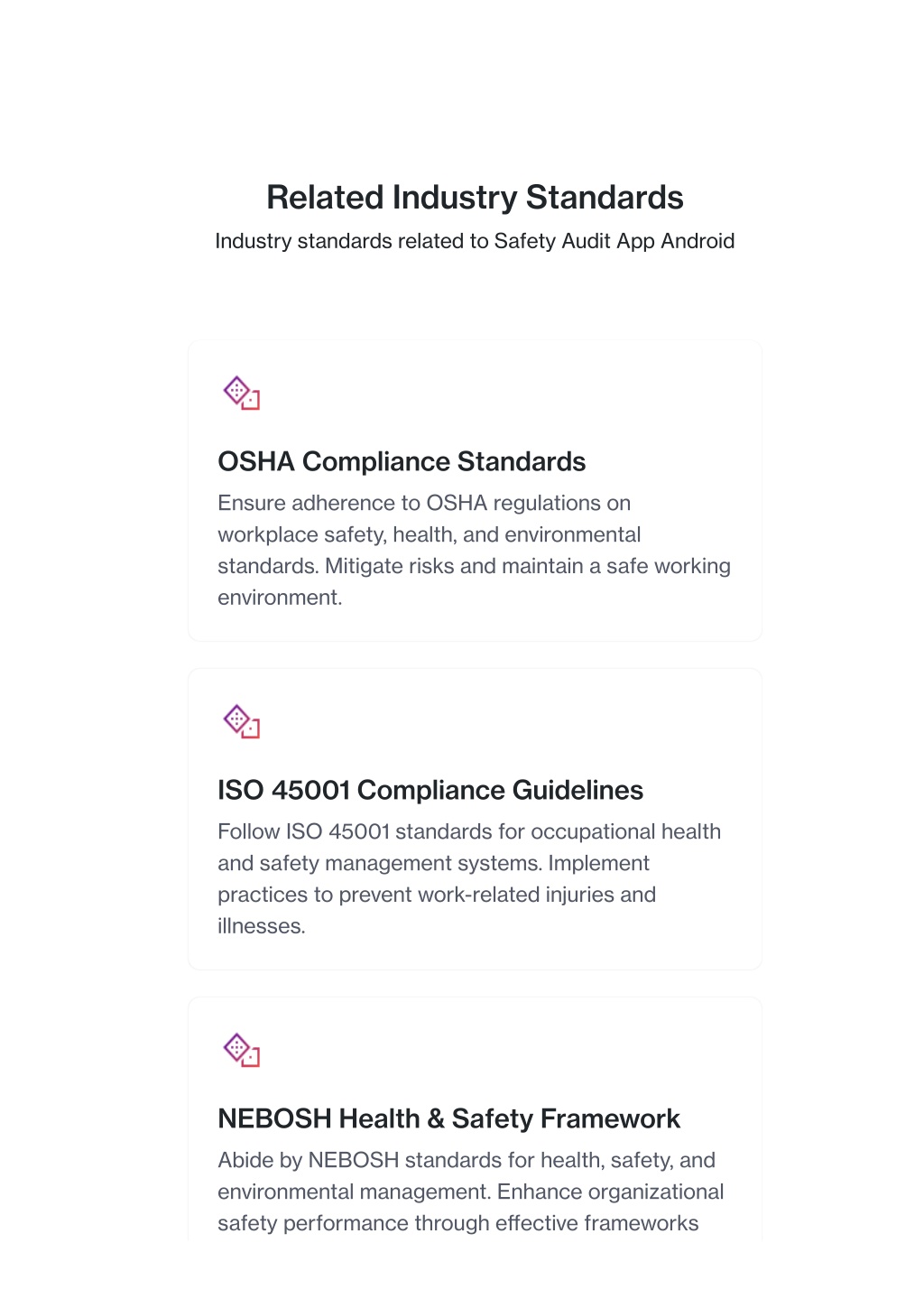Click the ISO 45001 occupational health description
This screenshot has width=924, height=1308.
[470, 878]
